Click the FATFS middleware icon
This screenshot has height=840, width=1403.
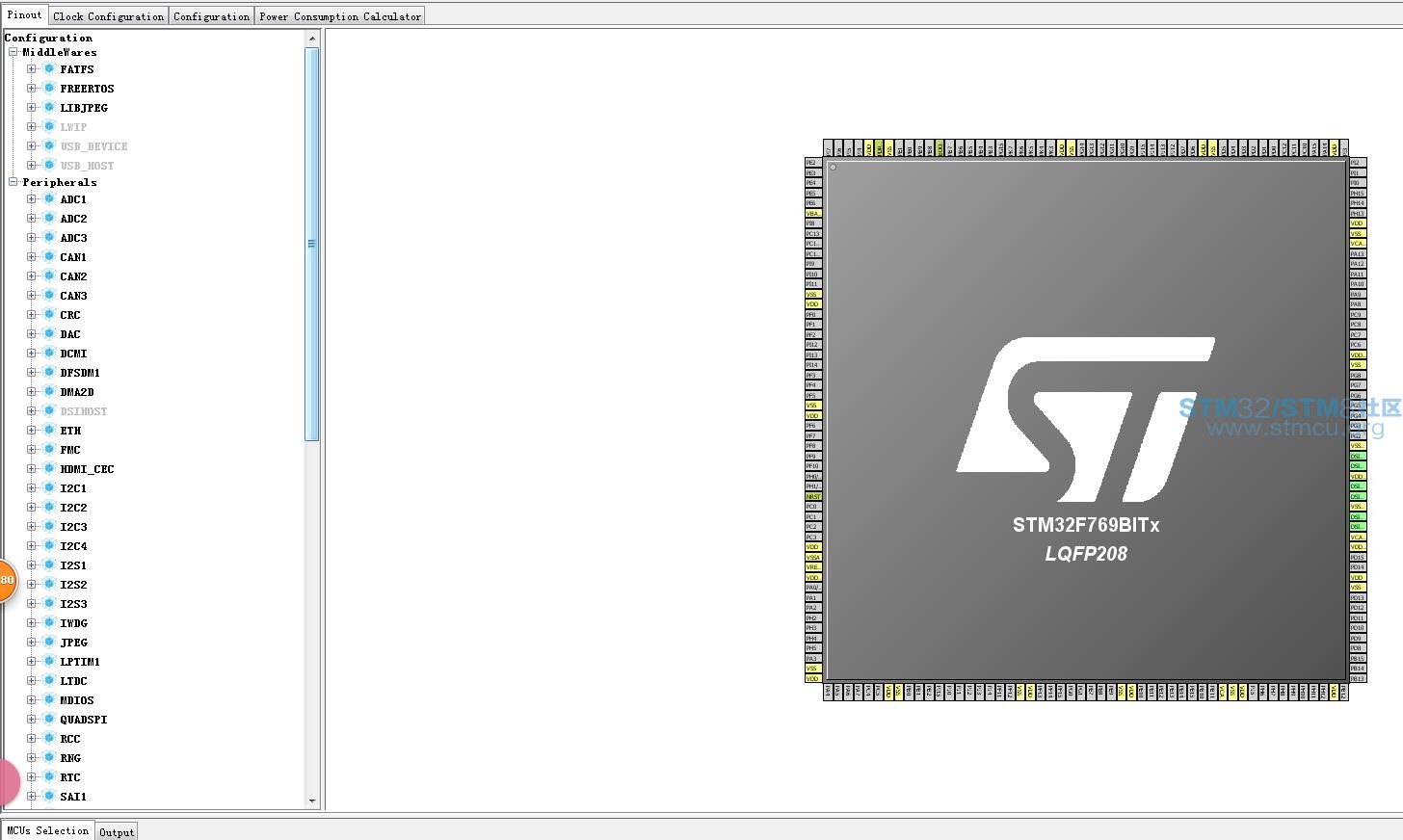tap(49, 69)
